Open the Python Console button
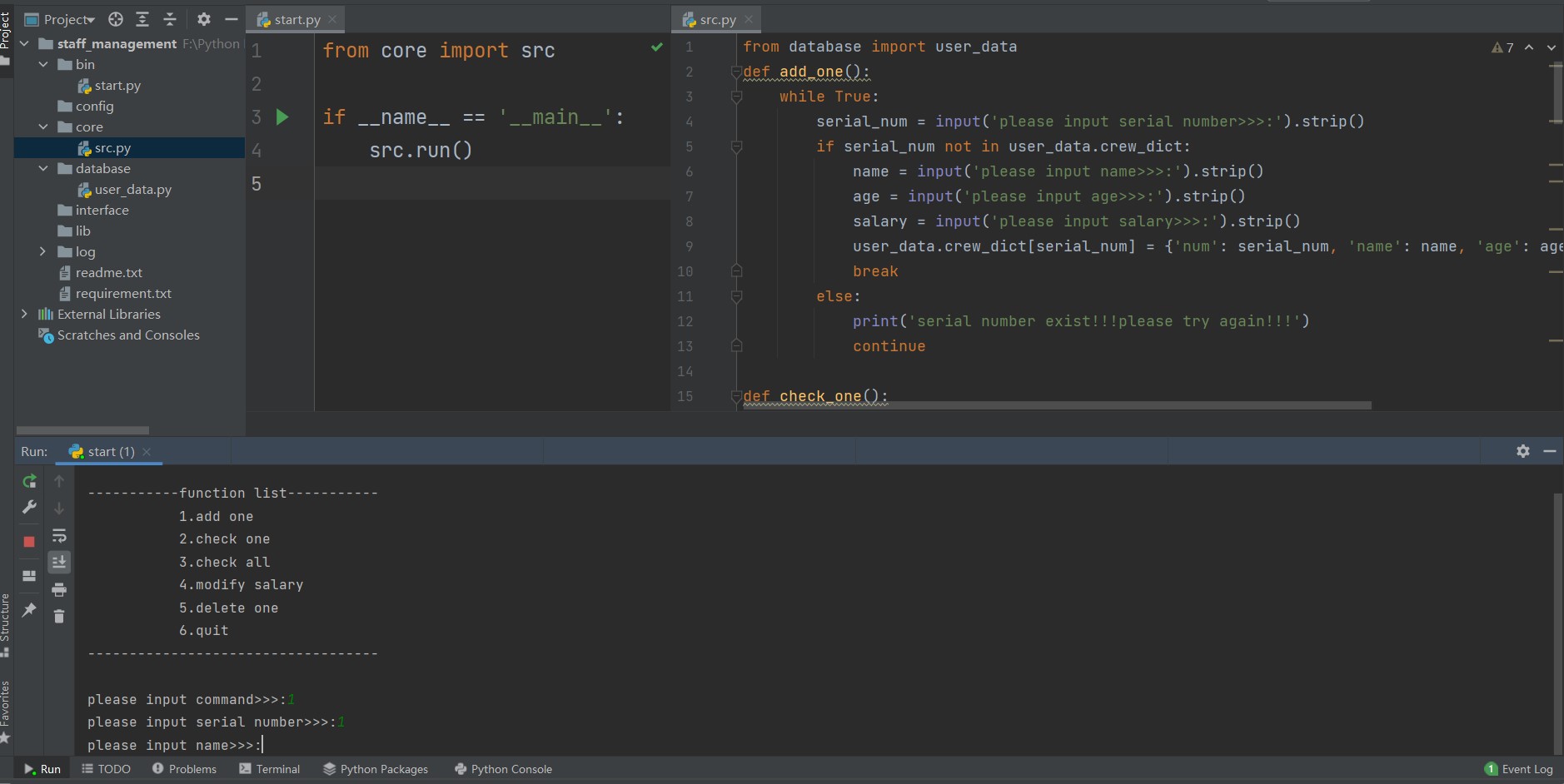1564x784 pixels. tap(503, 769)
